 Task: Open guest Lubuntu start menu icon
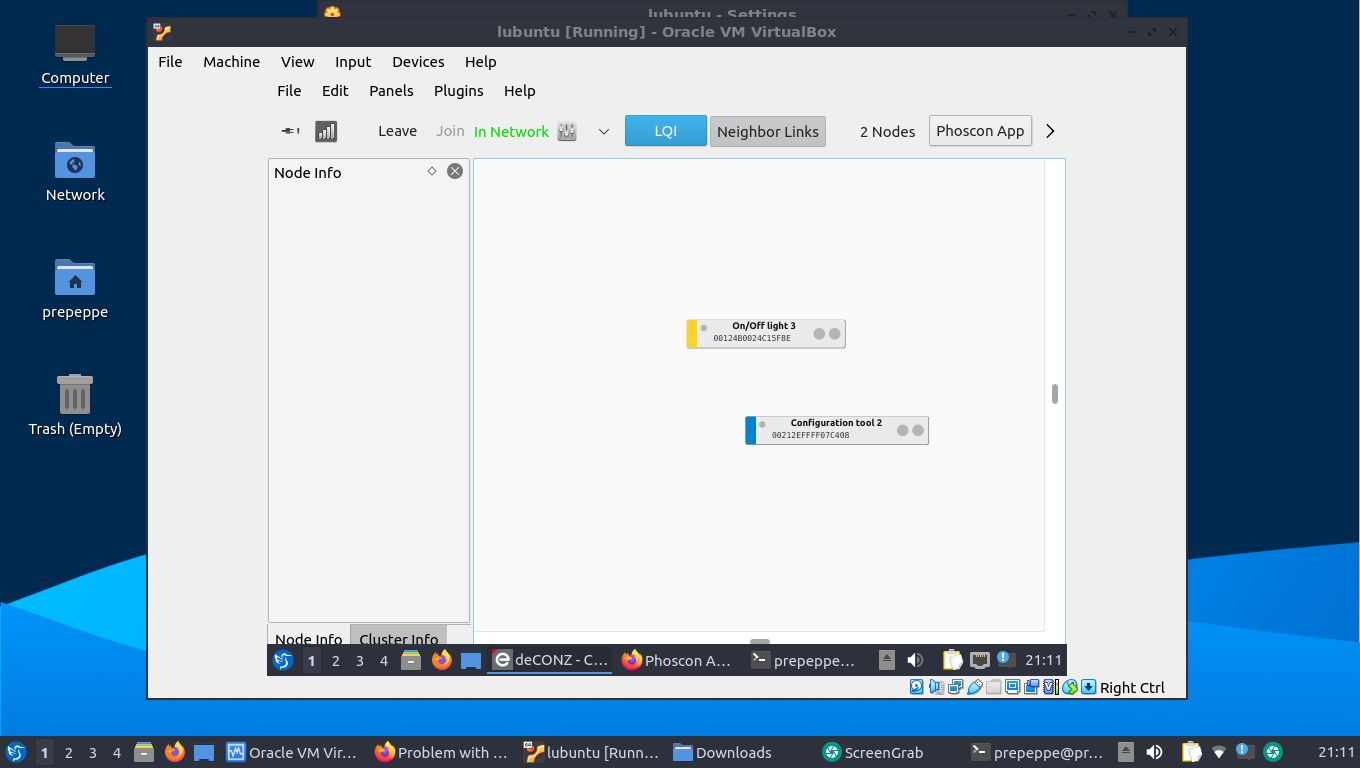tap(283, 660)
